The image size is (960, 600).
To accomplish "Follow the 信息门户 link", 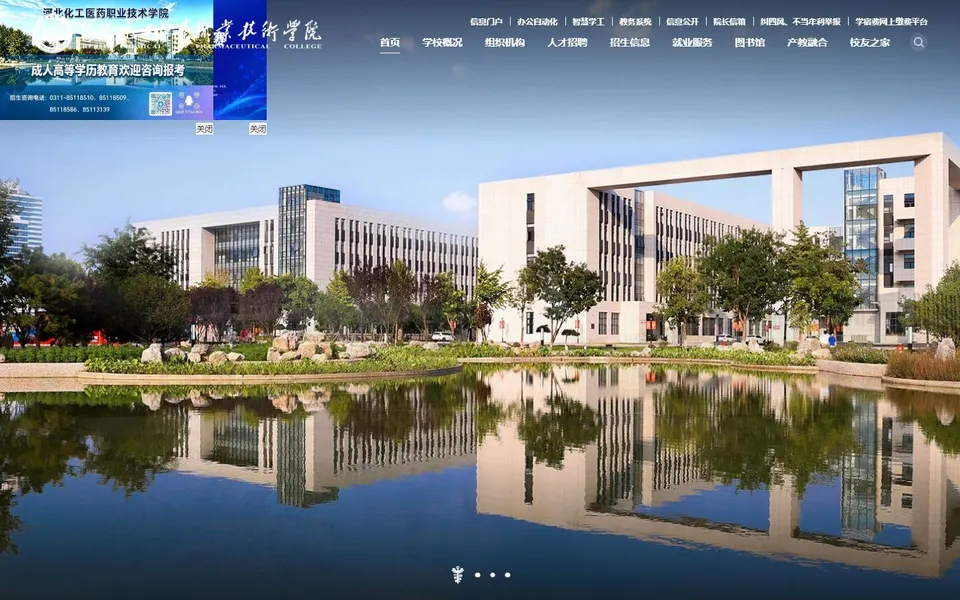I will tap(486, 21).
